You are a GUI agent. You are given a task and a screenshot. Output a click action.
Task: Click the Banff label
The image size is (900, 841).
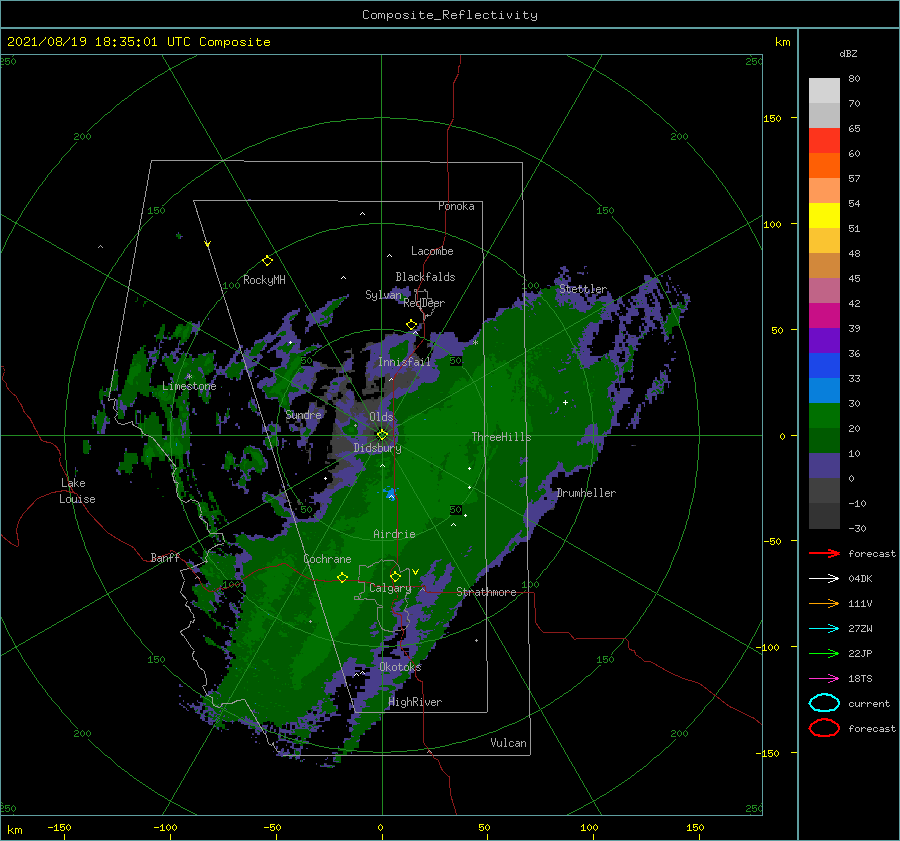point(165,558)
